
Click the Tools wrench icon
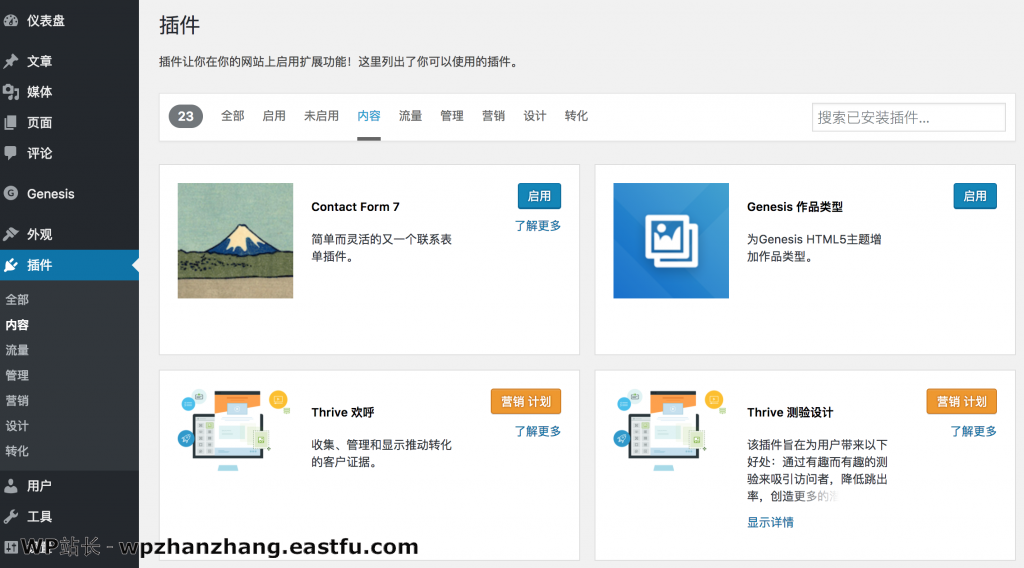pos(11,517)
